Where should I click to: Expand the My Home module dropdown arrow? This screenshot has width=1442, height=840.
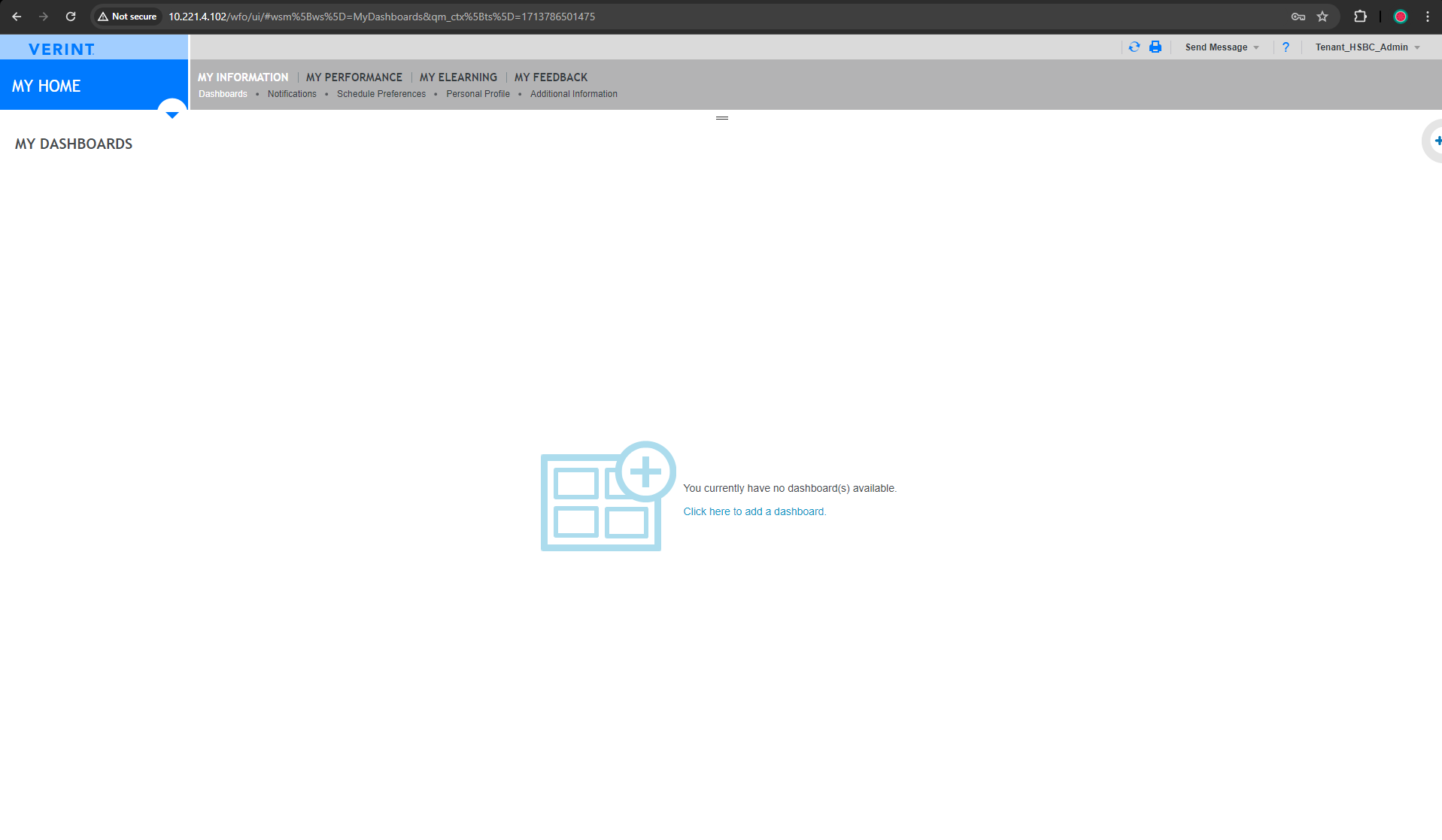172,113
